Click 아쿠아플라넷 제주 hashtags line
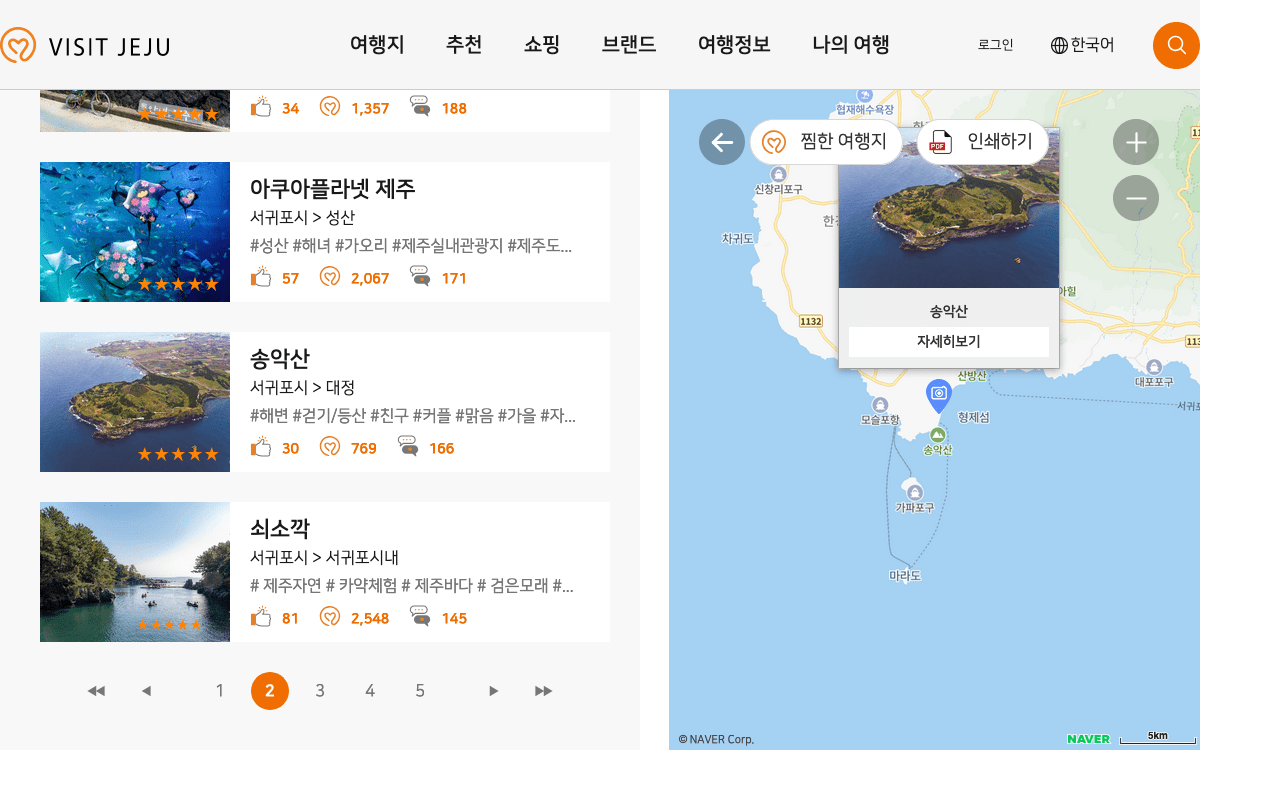 click(411, 246)
